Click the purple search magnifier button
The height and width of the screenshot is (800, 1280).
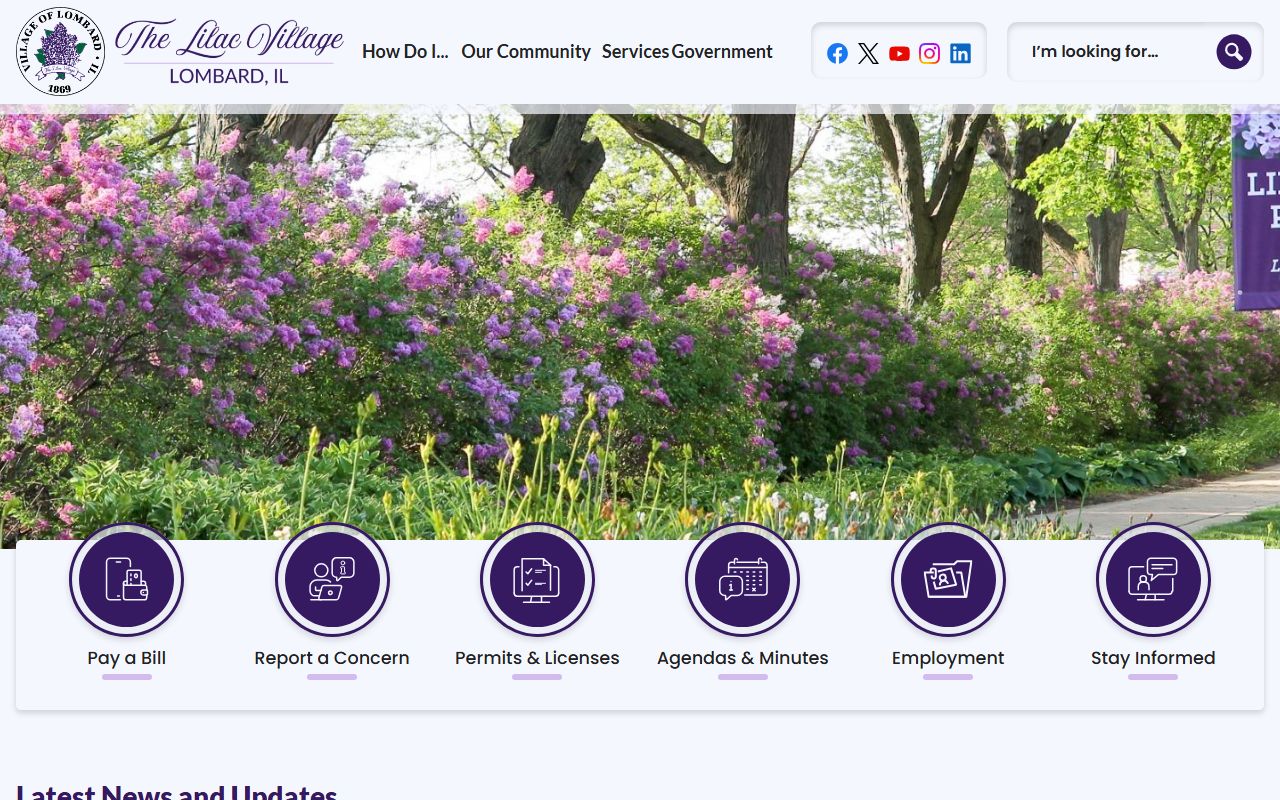[x=1234, y=51]
